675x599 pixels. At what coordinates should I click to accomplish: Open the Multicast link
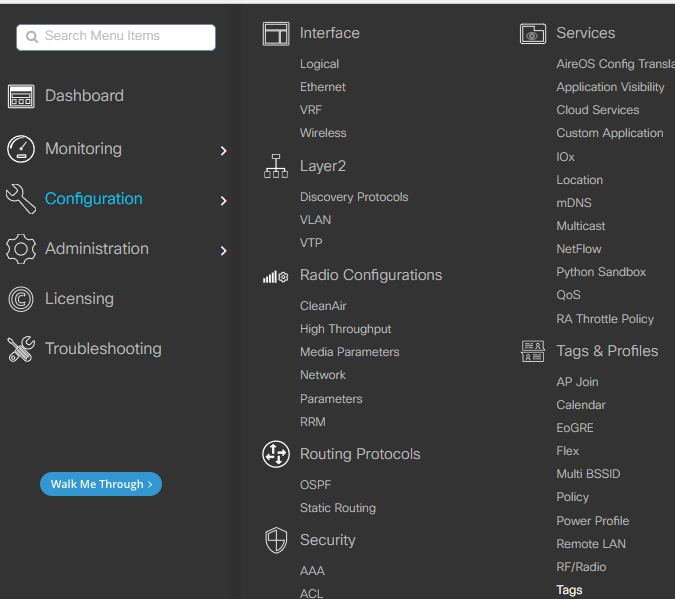click(x=581, y=226)
